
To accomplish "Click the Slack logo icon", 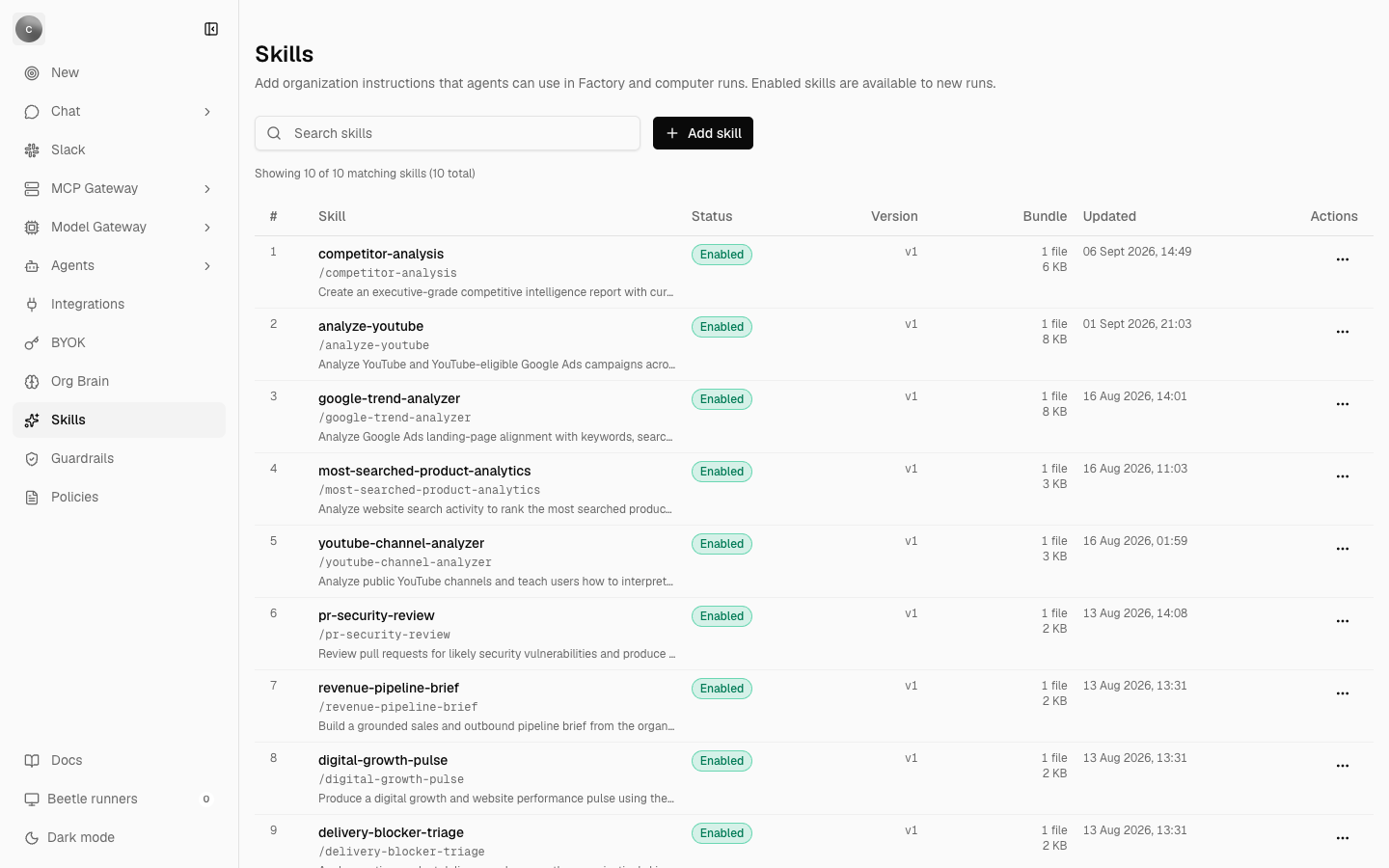I will [x=32, y=150].
